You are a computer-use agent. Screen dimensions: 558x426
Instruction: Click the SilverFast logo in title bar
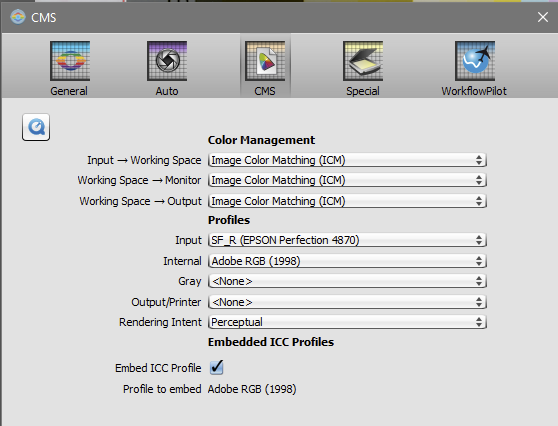point(18,17)
